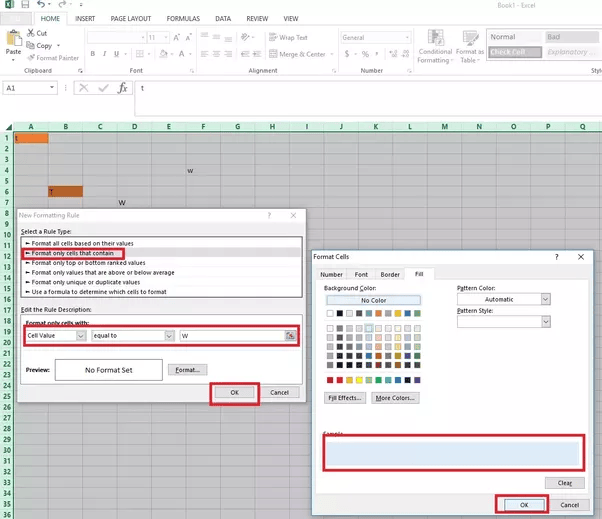The height and width of the screenshot is (519, 602).
Task: Switch to Number tab in Format Cells
Action: point(331,274)
